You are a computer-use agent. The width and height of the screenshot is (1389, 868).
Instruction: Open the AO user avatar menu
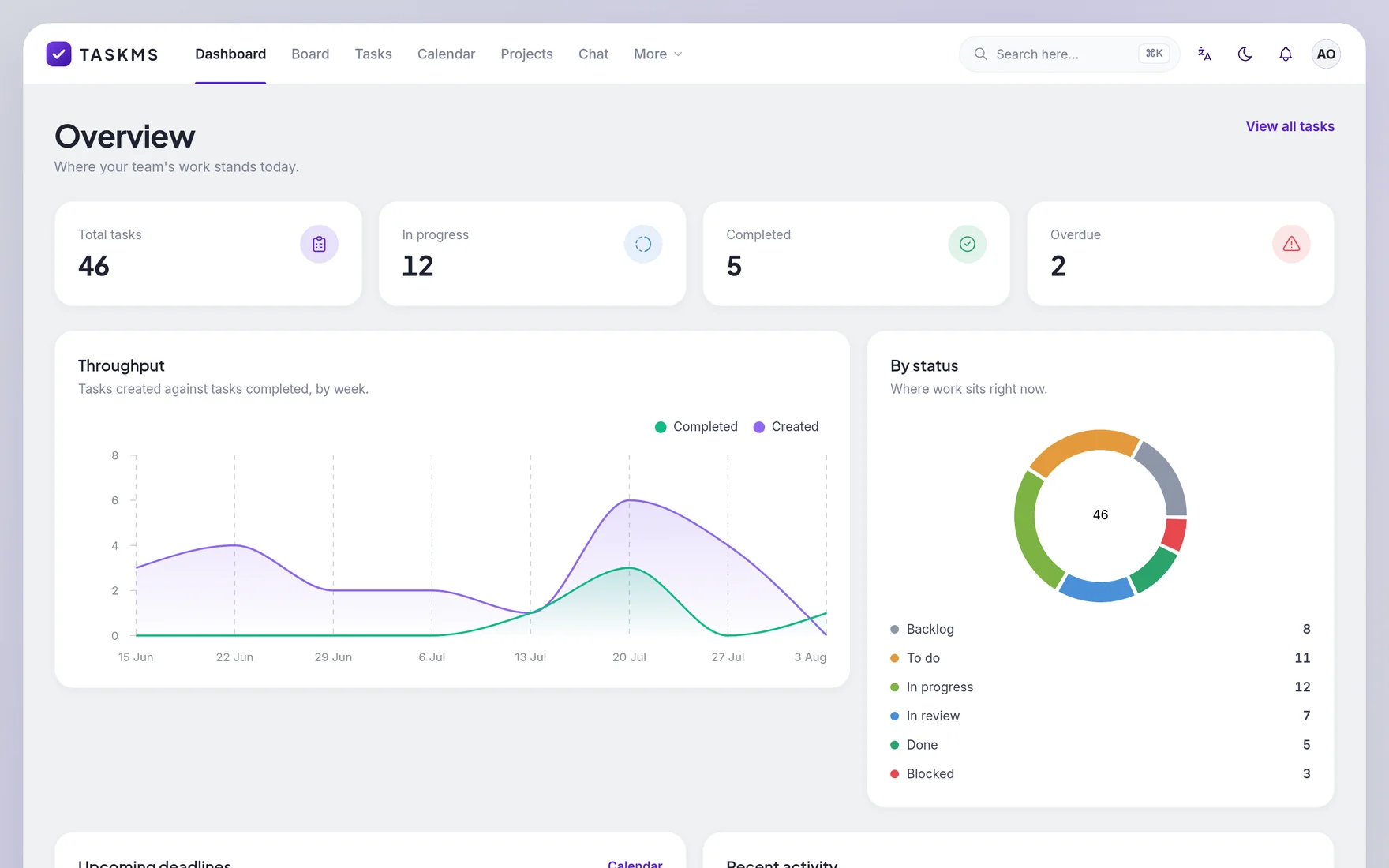click(x=1326, y=54)
